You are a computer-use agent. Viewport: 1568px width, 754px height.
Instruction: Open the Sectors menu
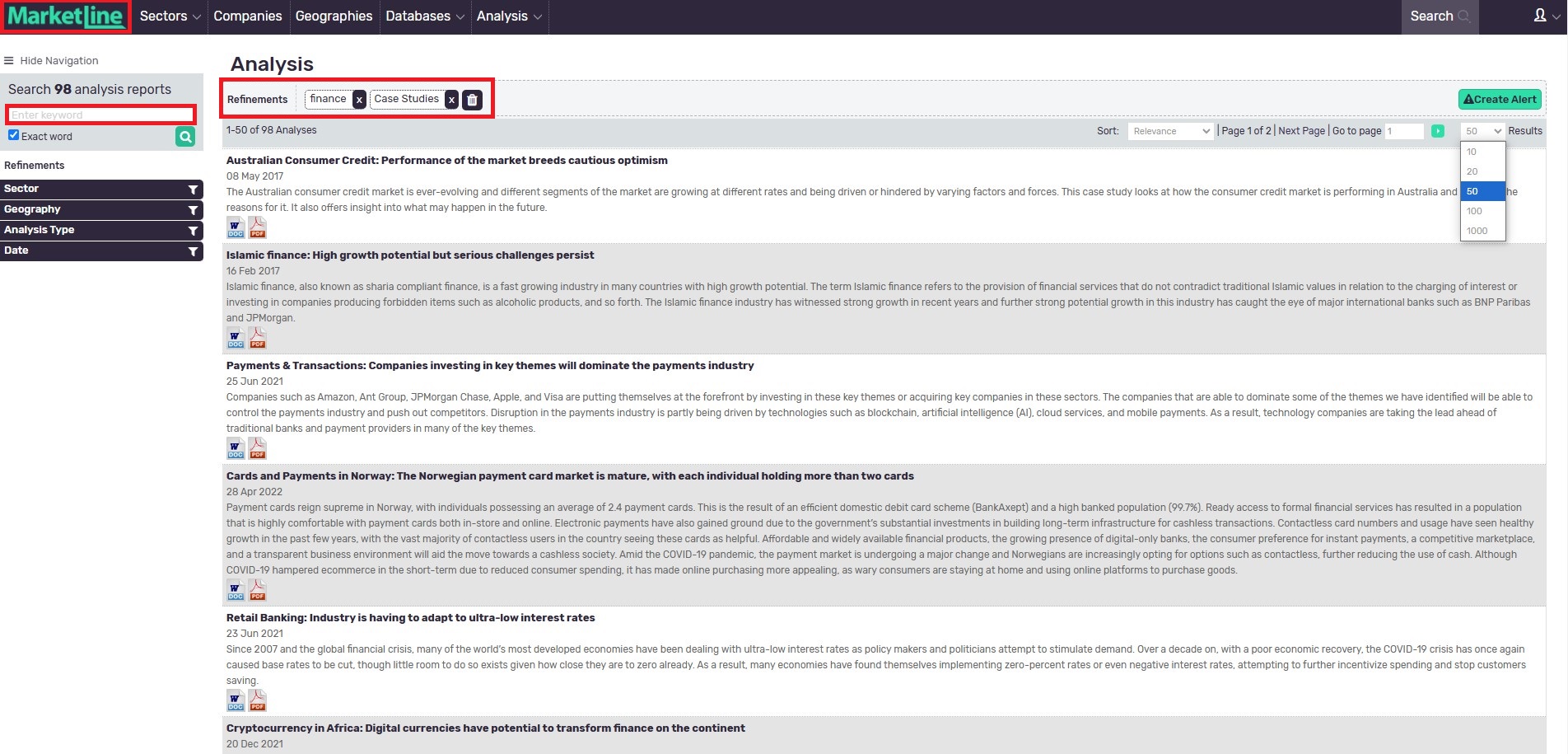170,16
